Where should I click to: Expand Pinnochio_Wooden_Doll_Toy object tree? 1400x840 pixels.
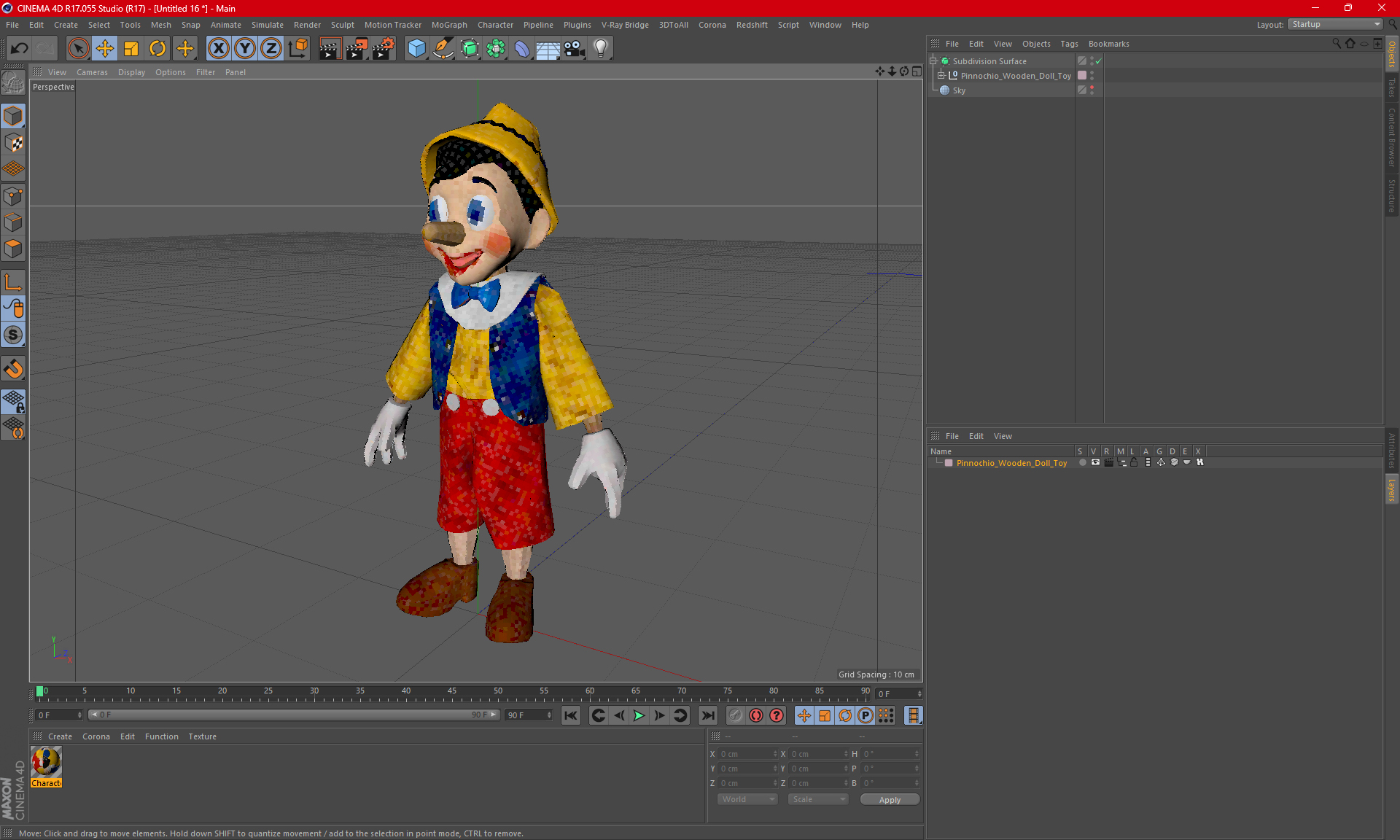(x=941, y=75)
